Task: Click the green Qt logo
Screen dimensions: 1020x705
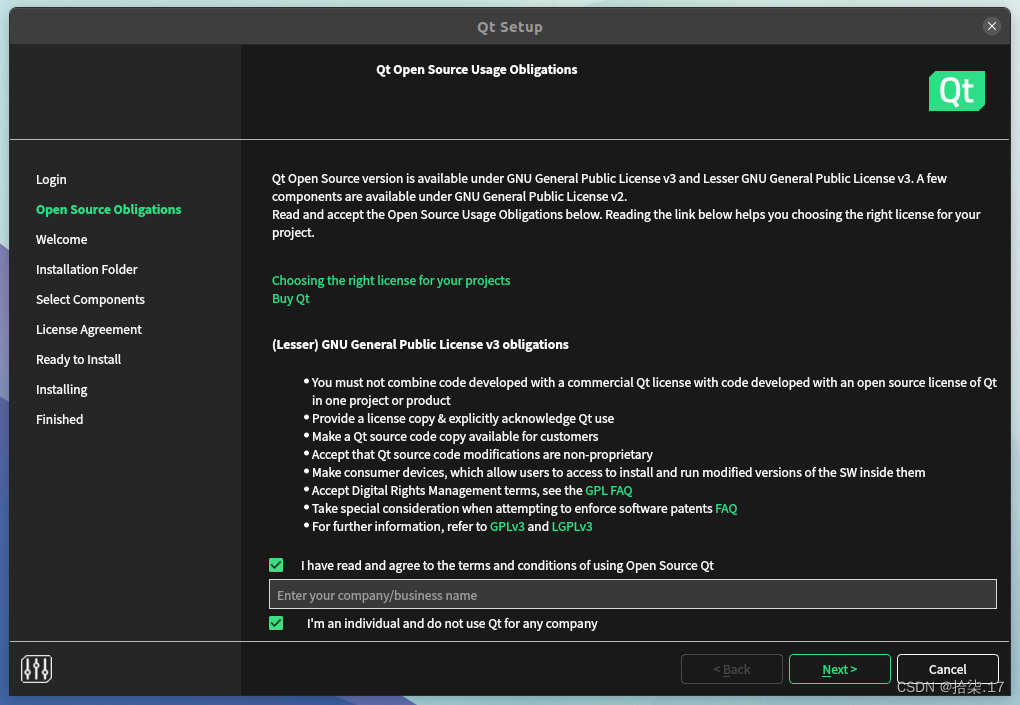Action: (956, 91)
